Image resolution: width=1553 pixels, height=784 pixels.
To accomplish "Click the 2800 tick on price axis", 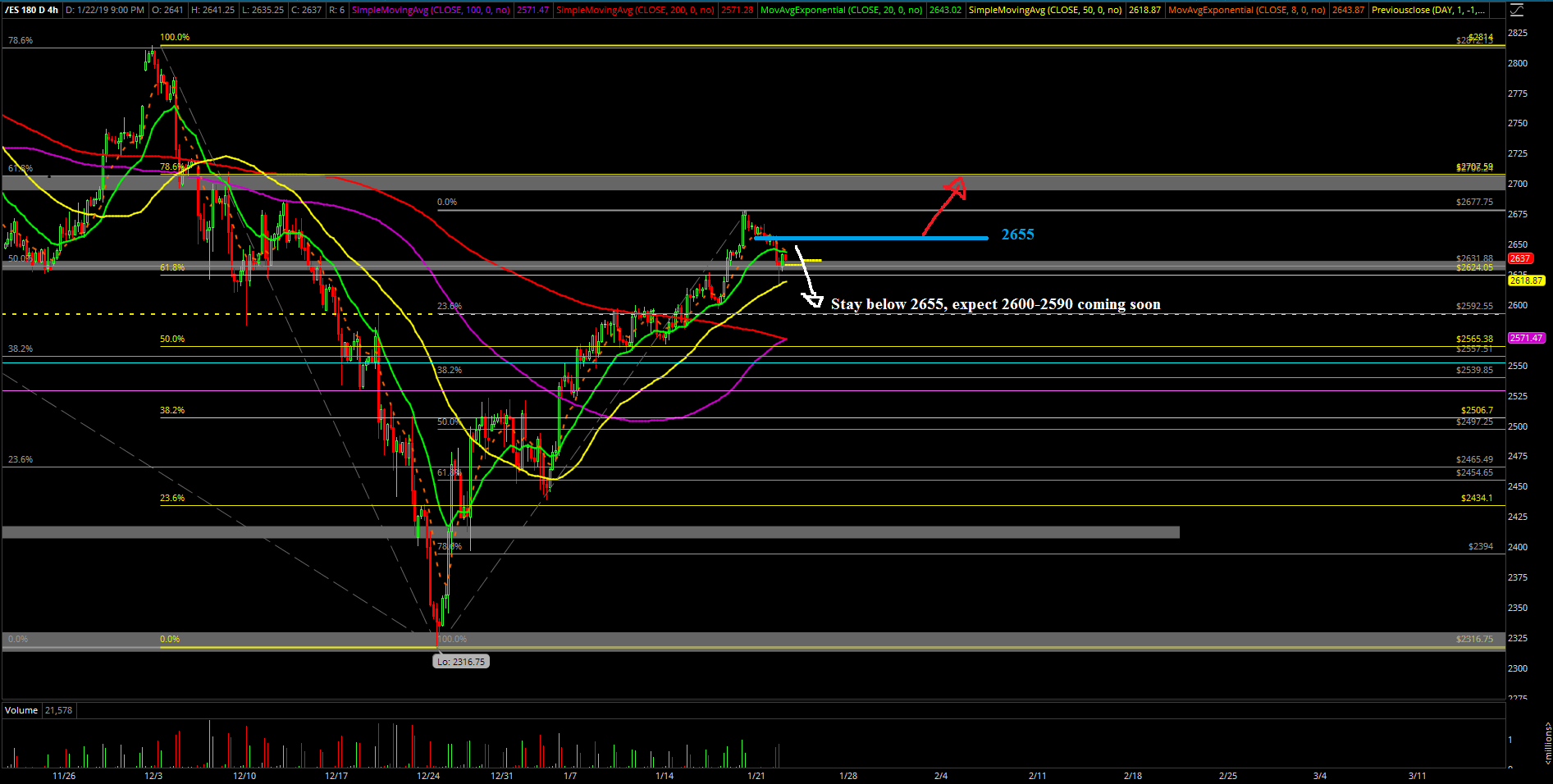I will (1518, 63).
